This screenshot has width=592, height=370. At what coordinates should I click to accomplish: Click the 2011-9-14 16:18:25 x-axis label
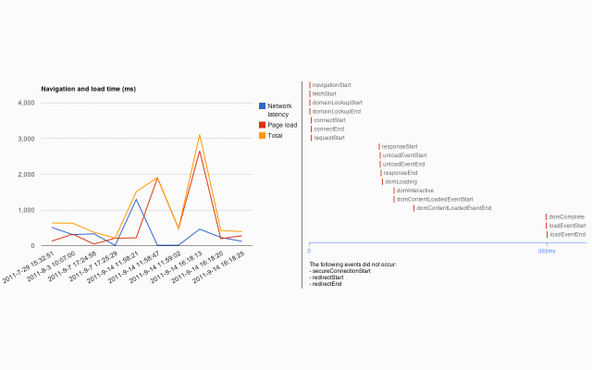tap(219, 267)
